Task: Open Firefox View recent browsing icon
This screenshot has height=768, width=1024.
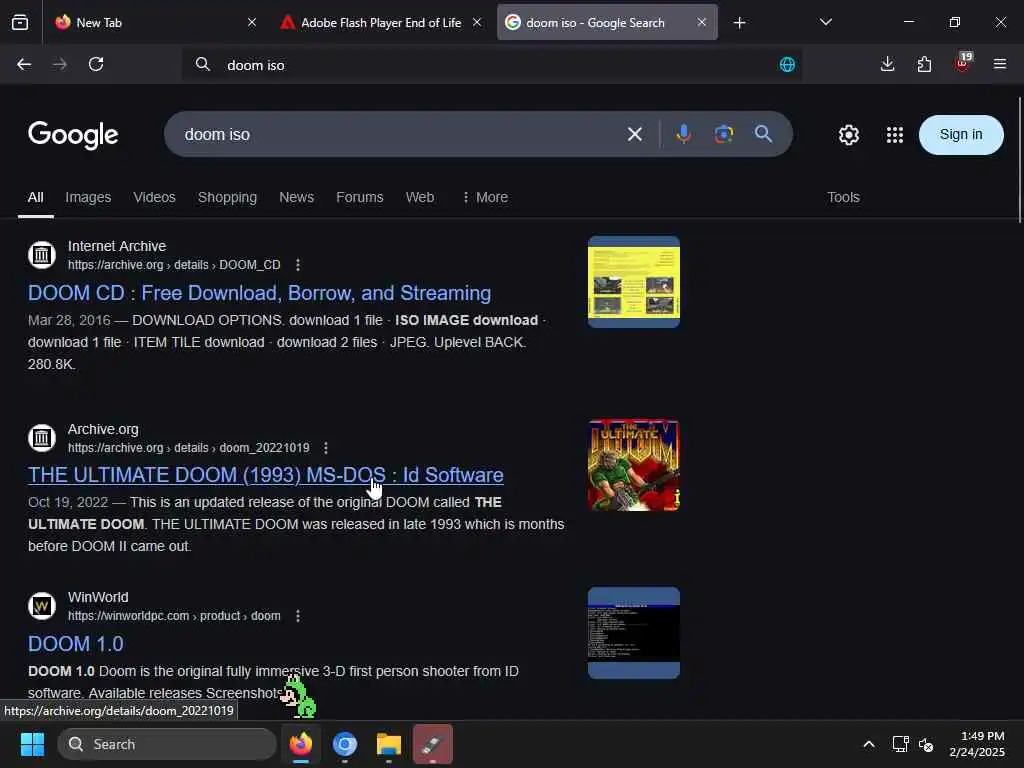Action: point(20,23)
